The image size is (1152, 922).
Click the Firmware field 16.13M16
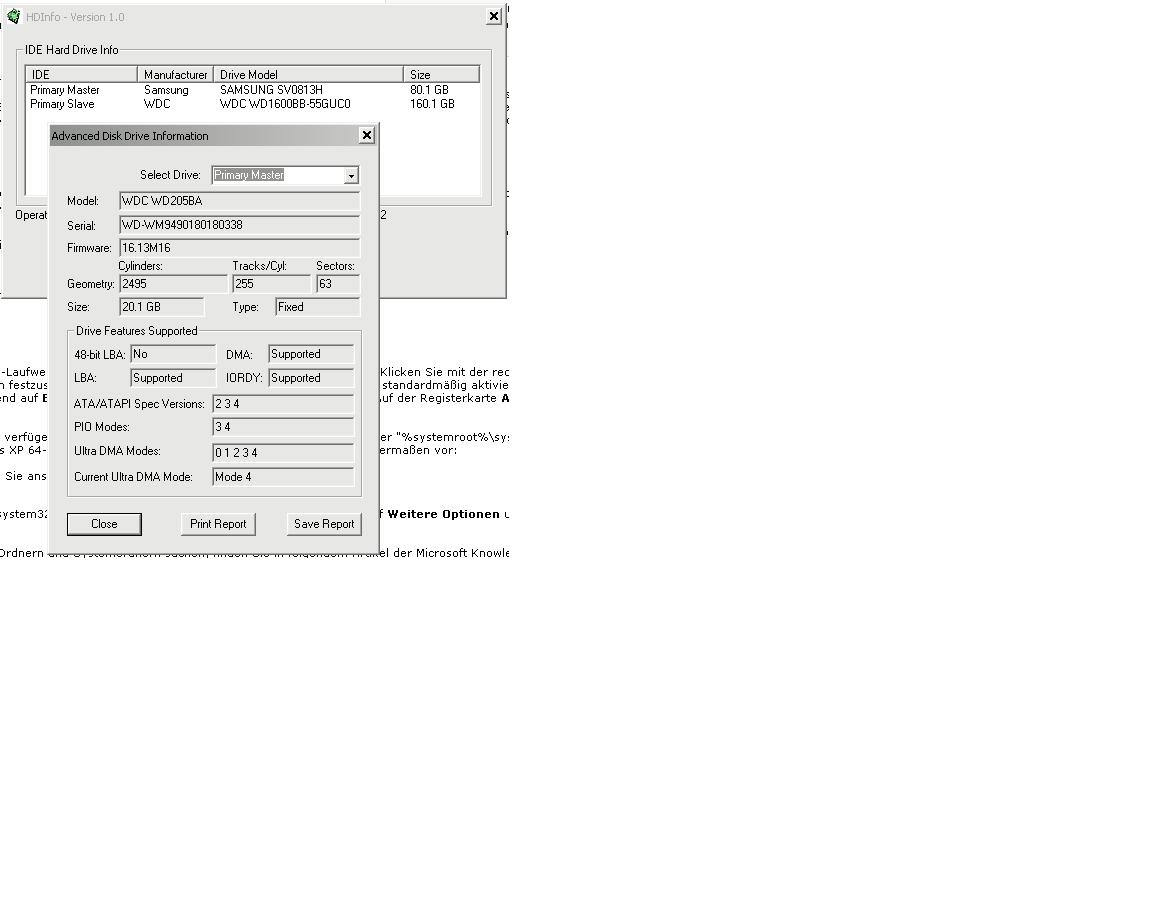click(240, 248)
